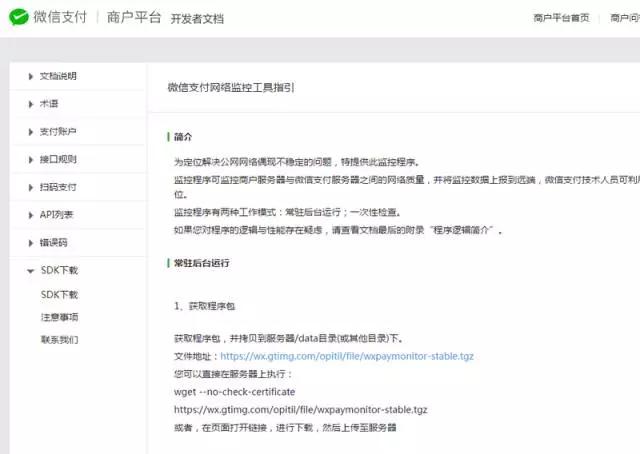Image resolution: width=640 pixels, height=454 pixels.
Task: Open 商户平台首页 in top navigation
Action: click(x=562, y=18)
